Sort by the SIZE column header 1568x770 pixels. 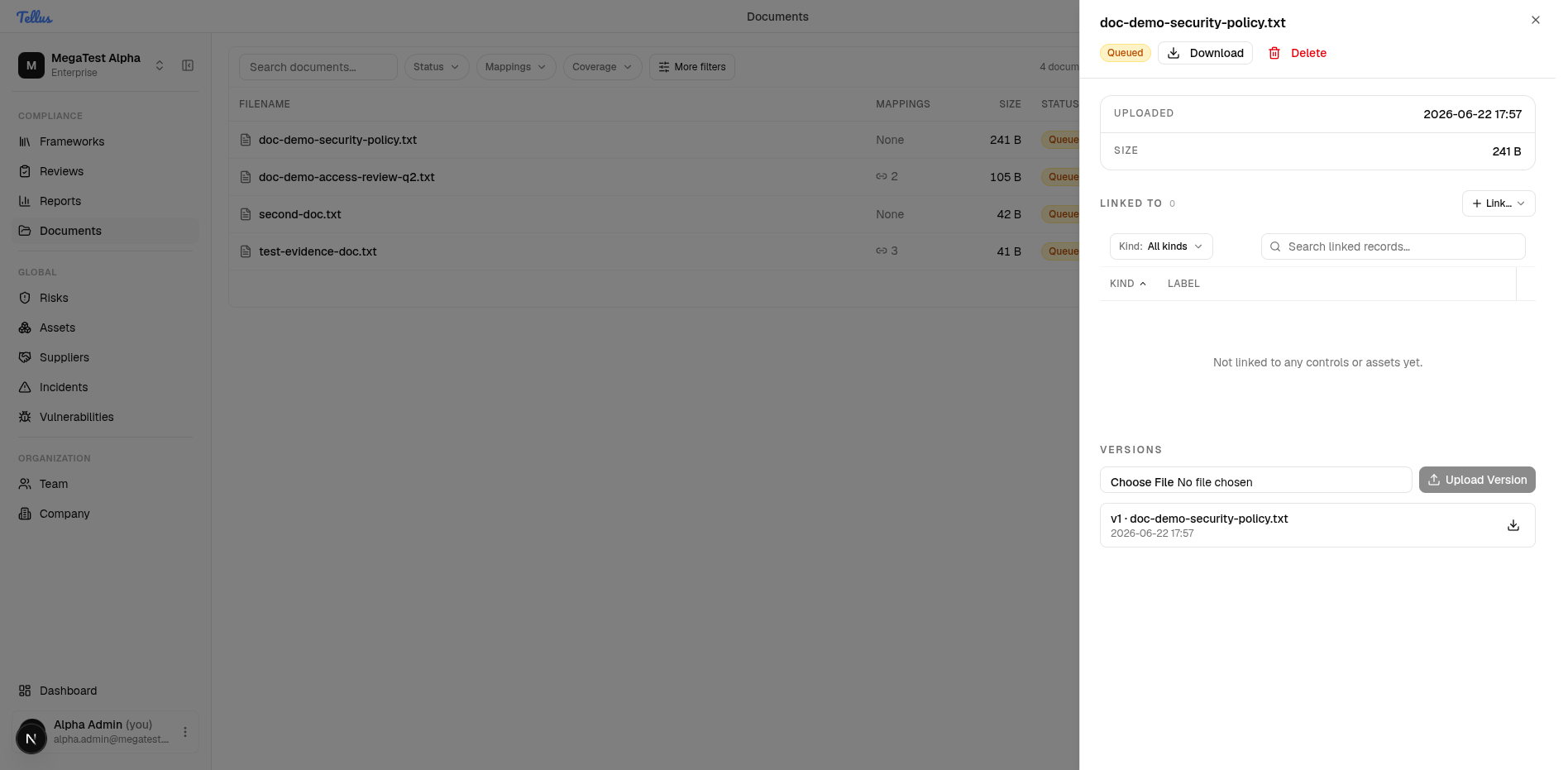point(1010,104)
